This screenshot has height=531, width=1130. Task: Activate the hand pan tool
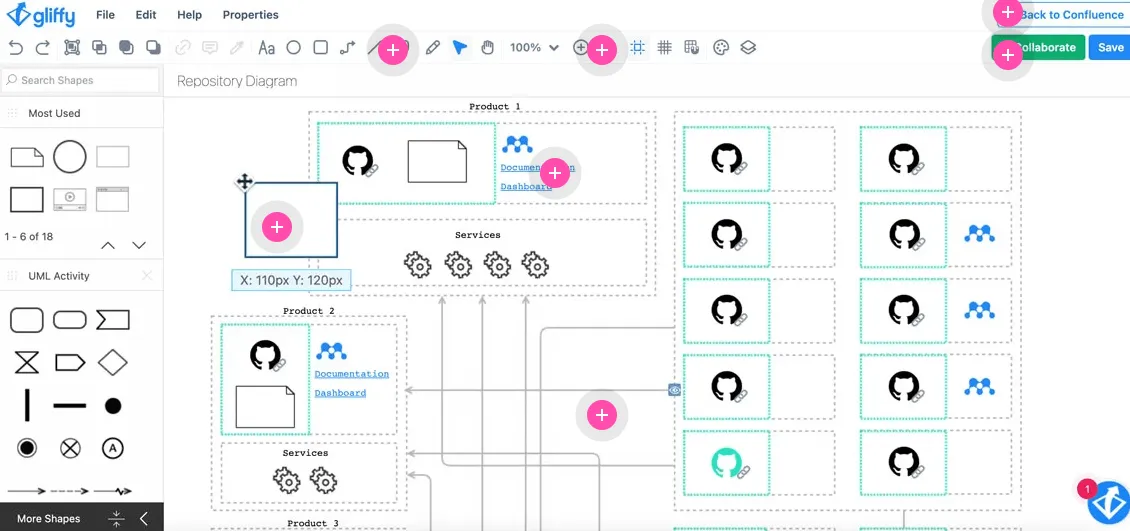[x=488, y=48]
